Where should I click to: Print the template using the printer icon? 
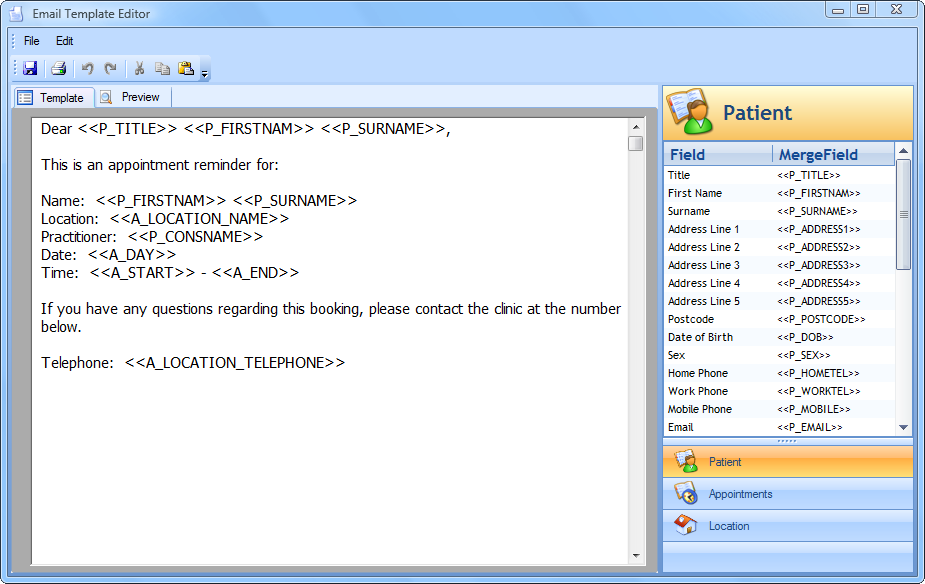pyautogui.click(x=58, y=68)
